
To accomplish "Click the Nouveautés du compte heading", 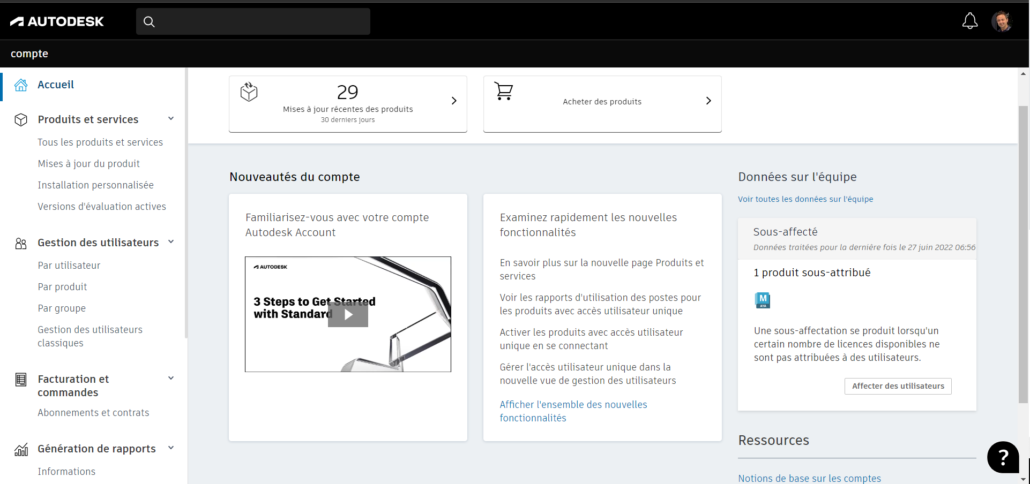I will 294,177.
